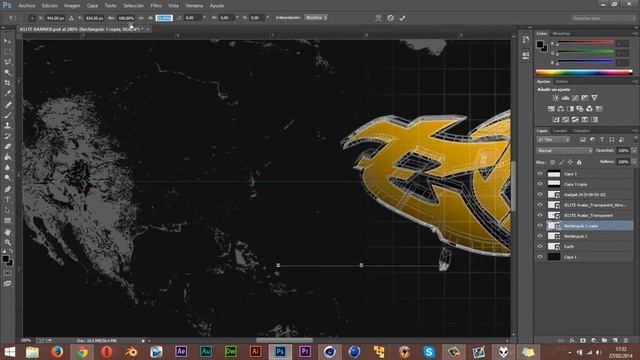Cancel the transform in options bar

tap(391, 18)
